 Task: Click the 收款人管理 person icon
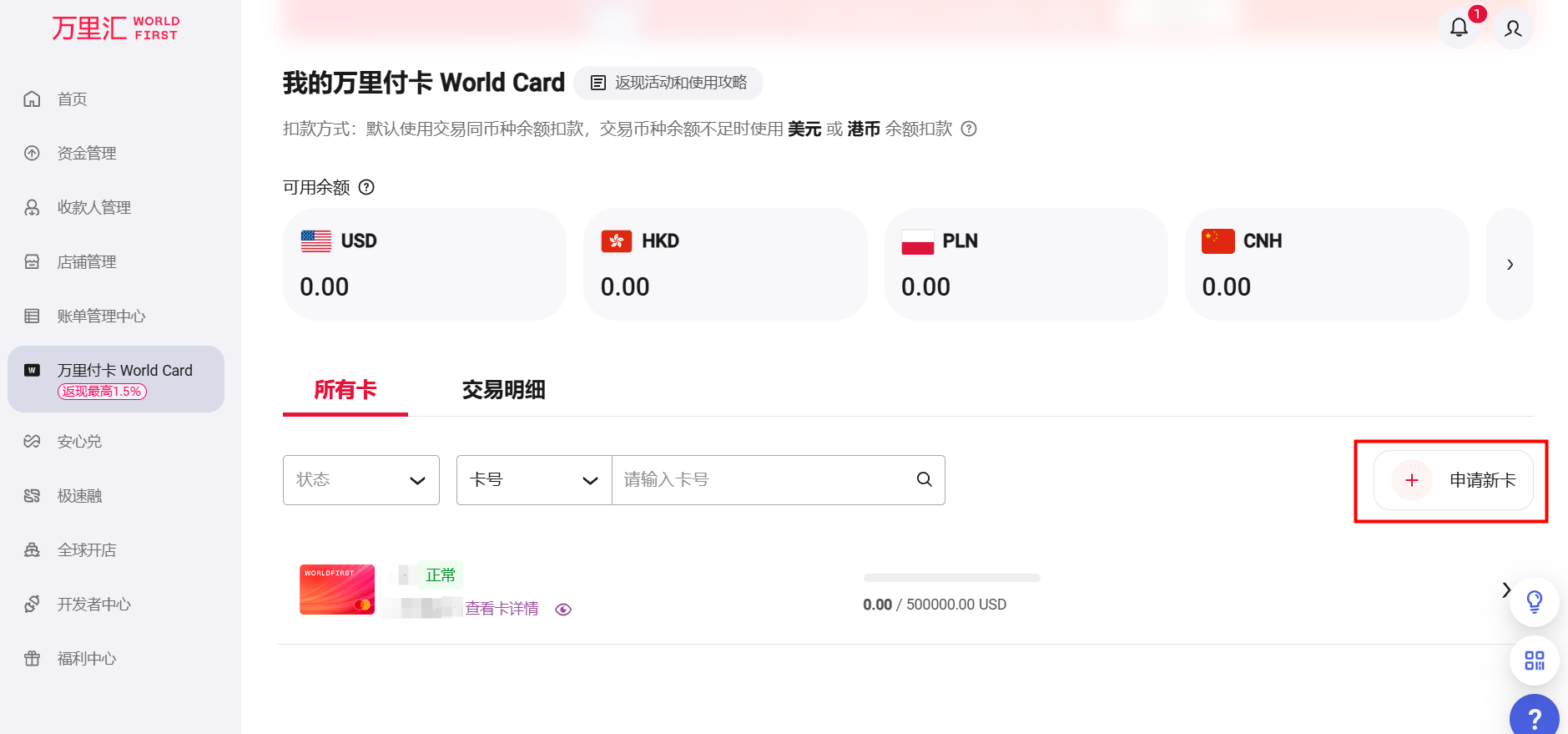tap(32, 207)
